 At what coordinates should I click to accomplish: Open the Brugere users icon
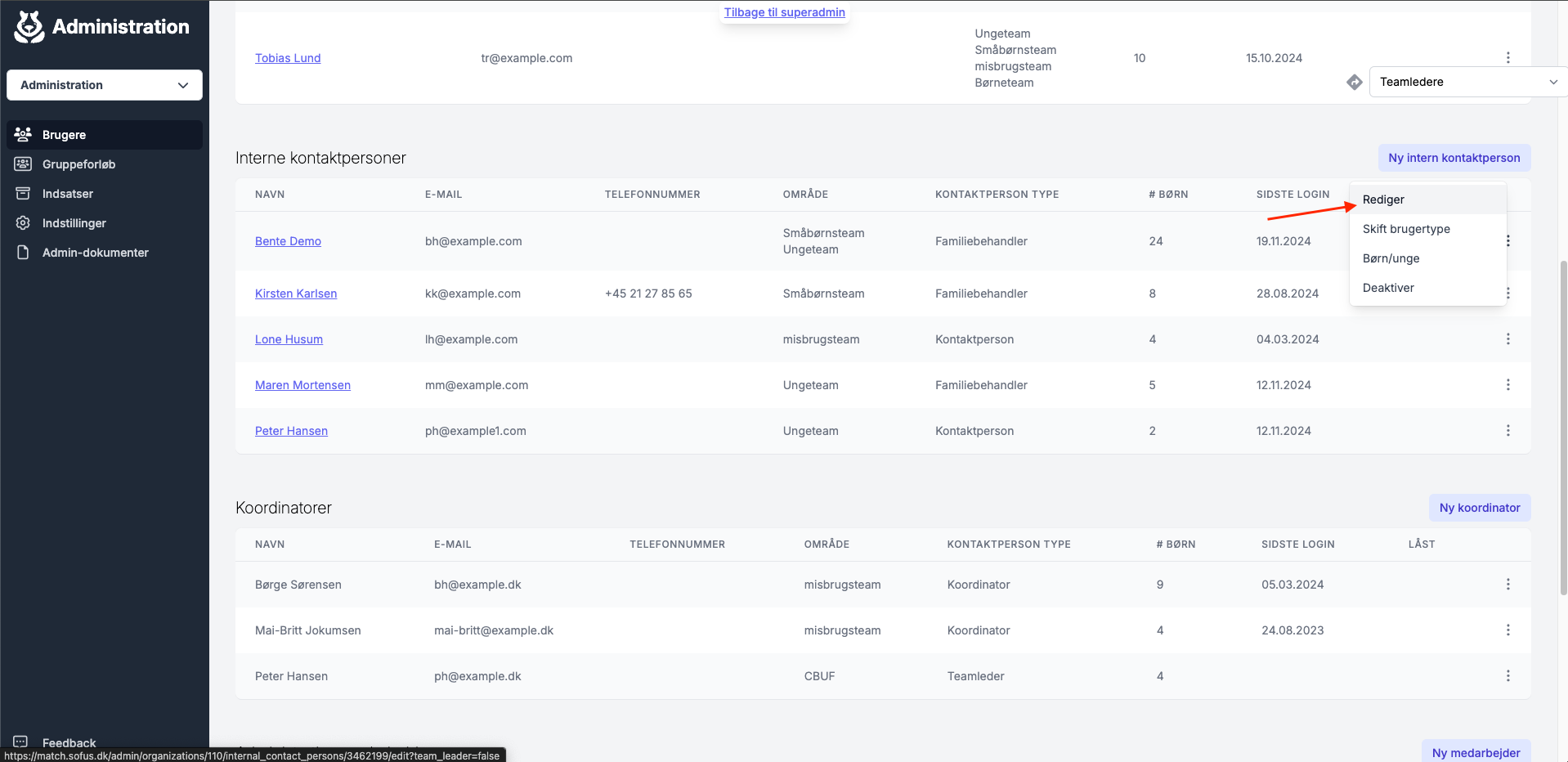pyautogui.click(x=23, y=134)
